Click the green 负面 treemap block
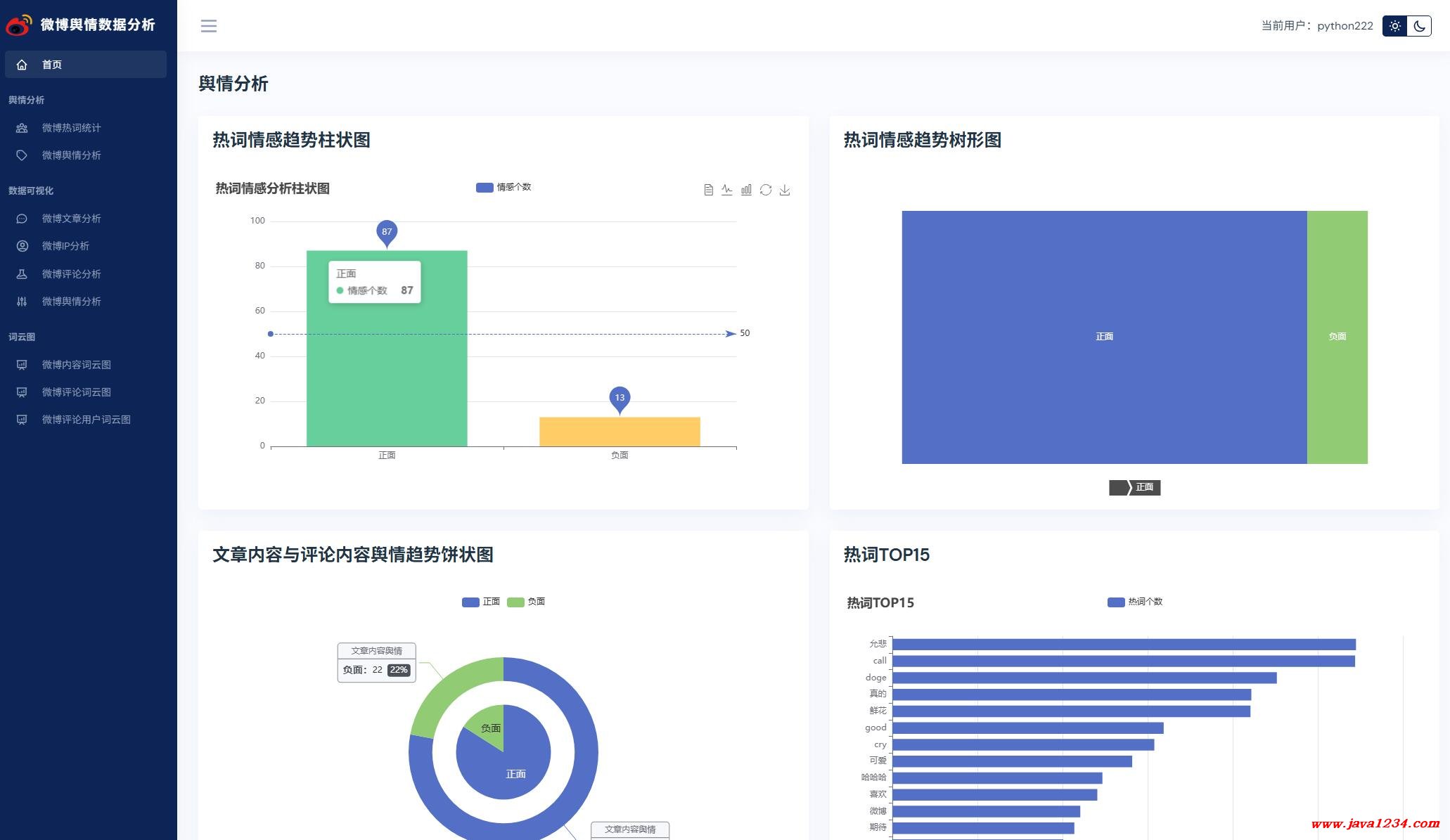The width and height of the screenshot is (1450, 840). click(x=1337, y=337)
